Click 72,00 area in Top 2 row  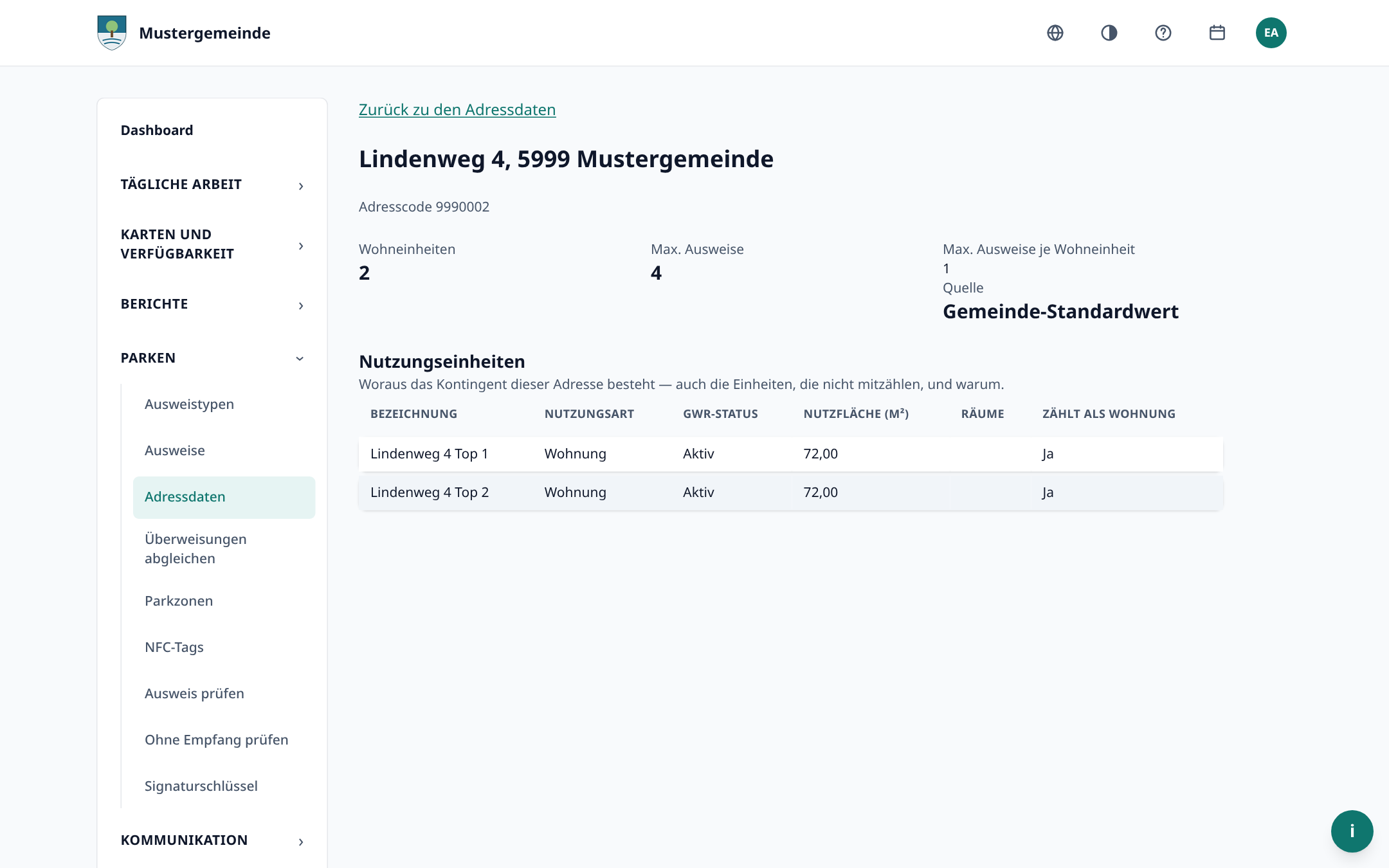click(x=821, y=493)
